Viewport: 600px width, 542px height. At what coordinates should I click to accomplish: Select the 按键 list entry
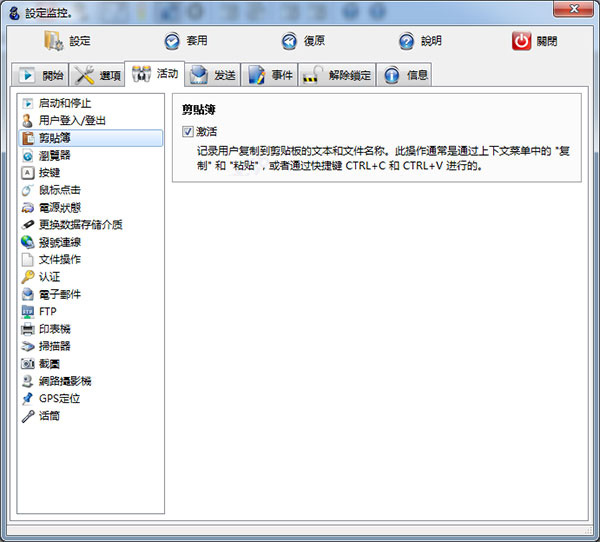pos(90,173)
